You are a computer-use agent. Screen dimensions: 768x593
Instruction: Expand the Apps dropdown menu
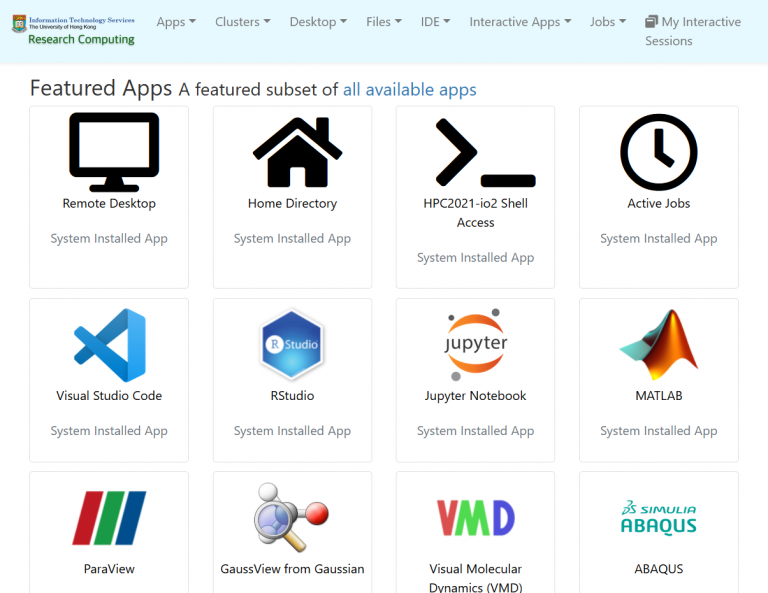[x=176, y=22]
